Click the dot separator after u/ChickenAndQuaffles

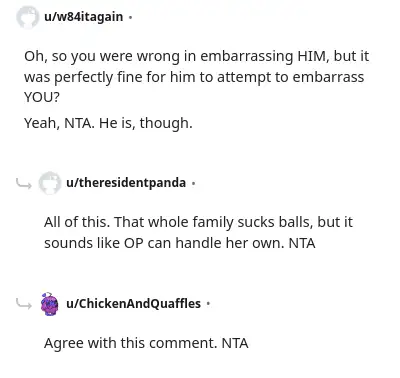point(208,304)
